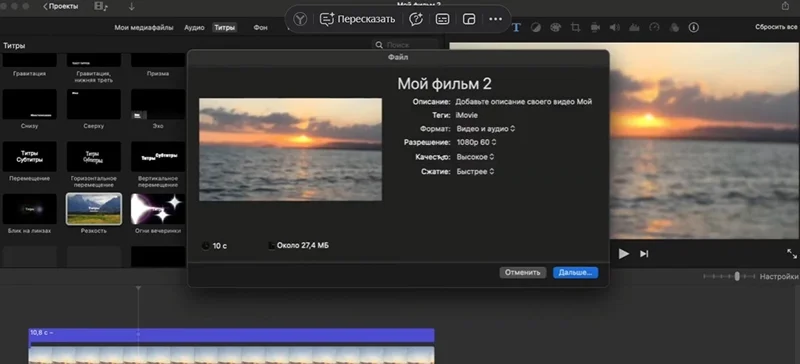Screen dimensions: 800x364
Task: Open timeline Настройки
Action: 779,277
